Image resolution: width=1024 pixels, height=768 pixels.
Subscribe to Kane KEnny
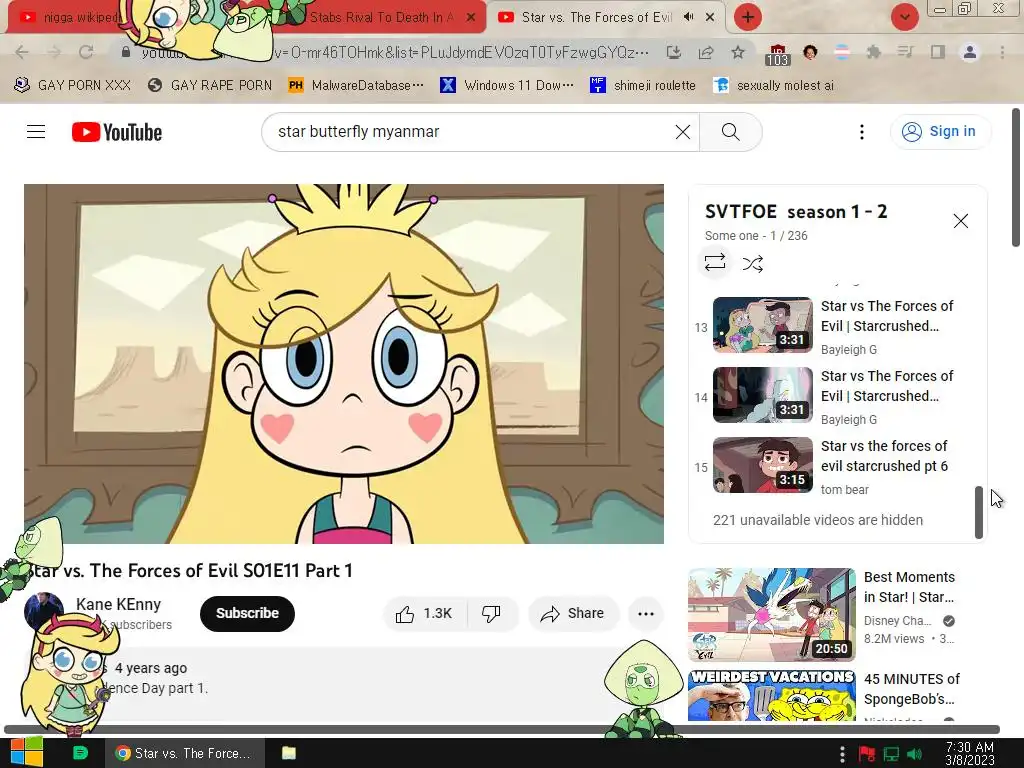click(247, 613)
